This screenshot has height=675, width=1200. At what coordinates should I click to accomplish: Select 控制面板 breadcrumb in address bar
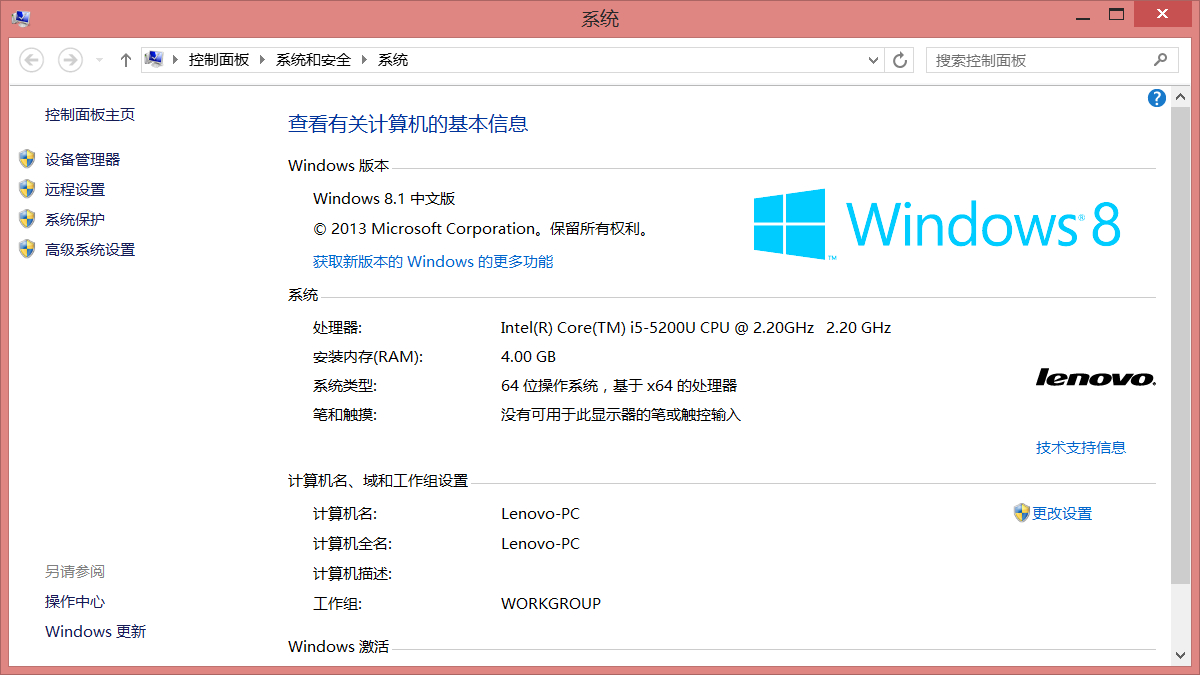pyautogui.click(x=219, y=60)
